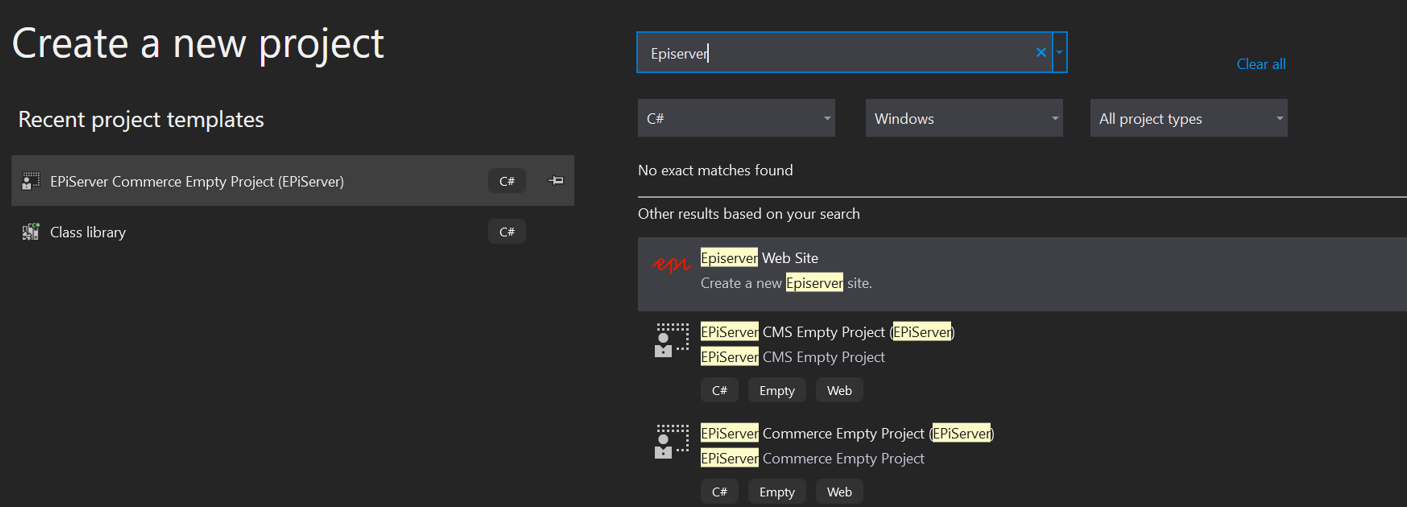This screenshot has width=1407, height=507.
Task: Click the recent EPiServer Commerce template icon
Action: pyautogui.click(x=31, y=181)
